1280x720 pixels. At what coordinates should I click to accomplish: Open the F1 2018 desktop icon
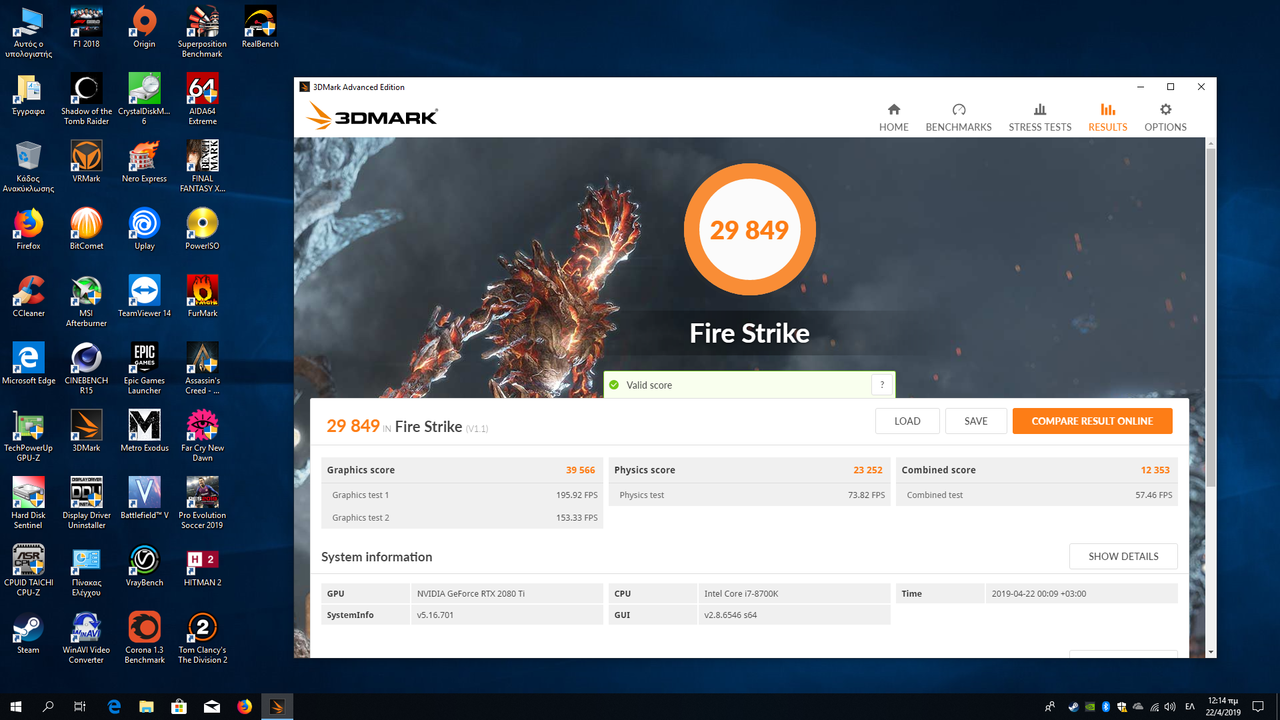click(x=86, y=27)
